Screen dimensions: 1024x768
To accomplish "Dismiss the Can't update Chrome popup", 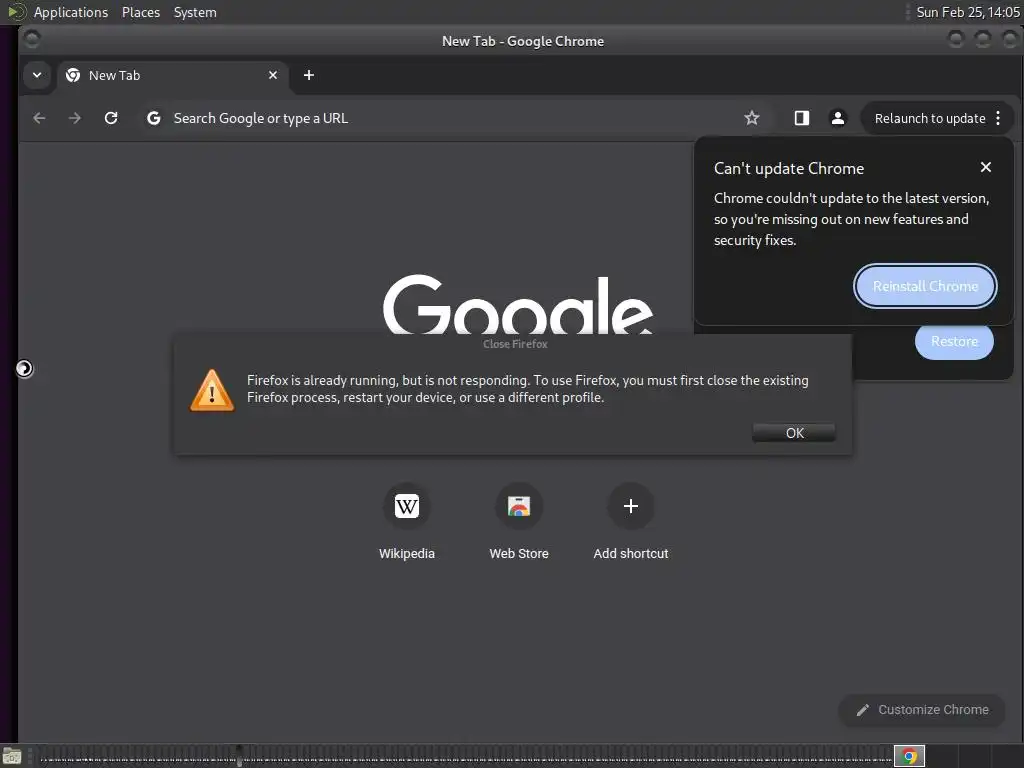I will pyautogui.click(x=985, y=167).
